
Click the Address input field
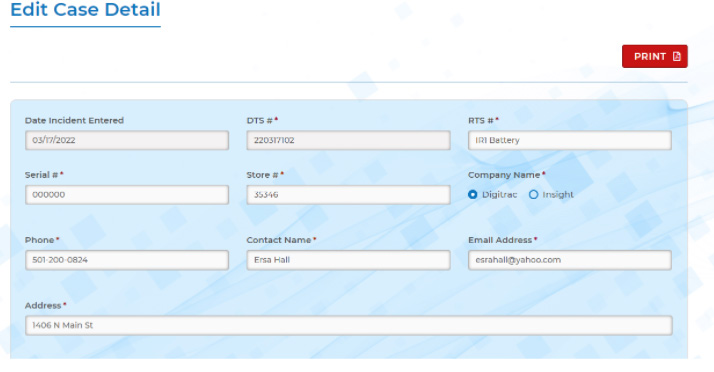coord(349,326)
